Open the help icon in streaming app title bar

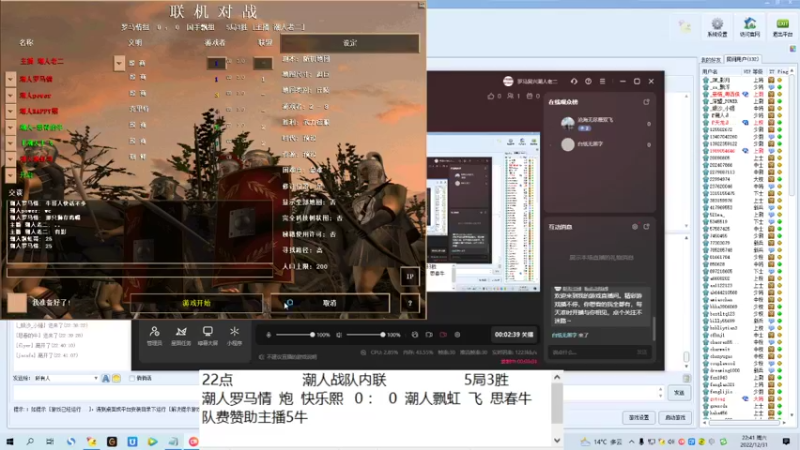click(588, 81)
